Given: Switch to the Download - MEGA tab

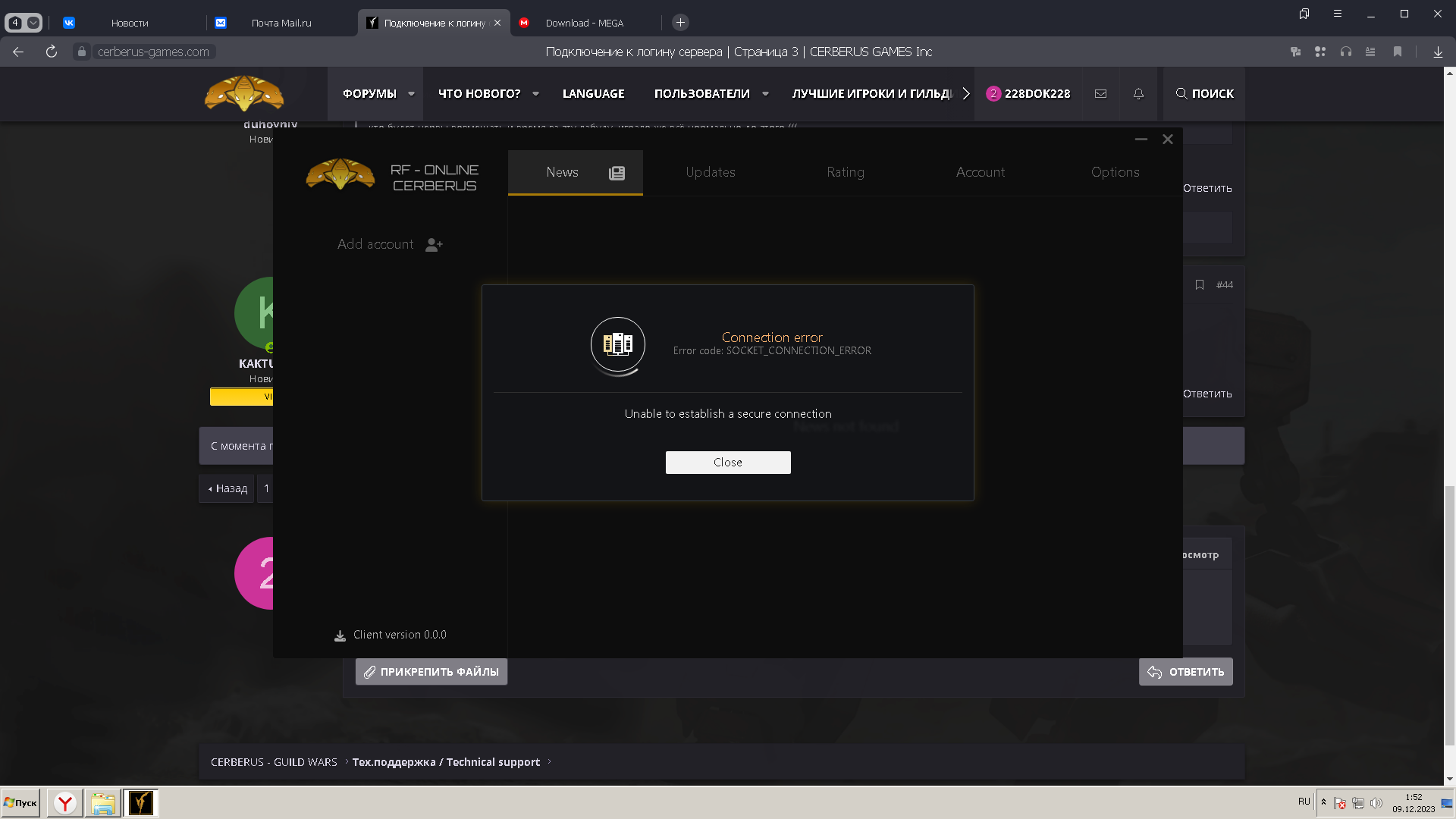Looking at the screenshot, I should point(585,24).
